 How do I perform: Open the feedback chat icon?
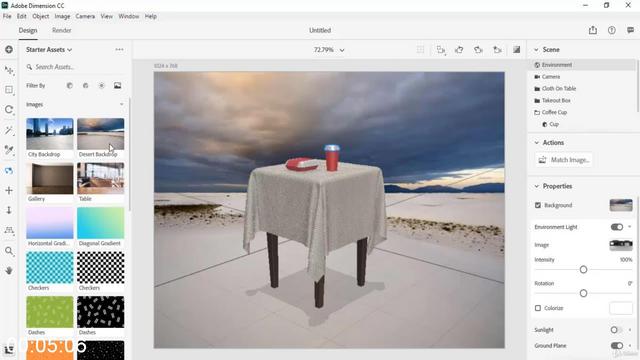631,30
